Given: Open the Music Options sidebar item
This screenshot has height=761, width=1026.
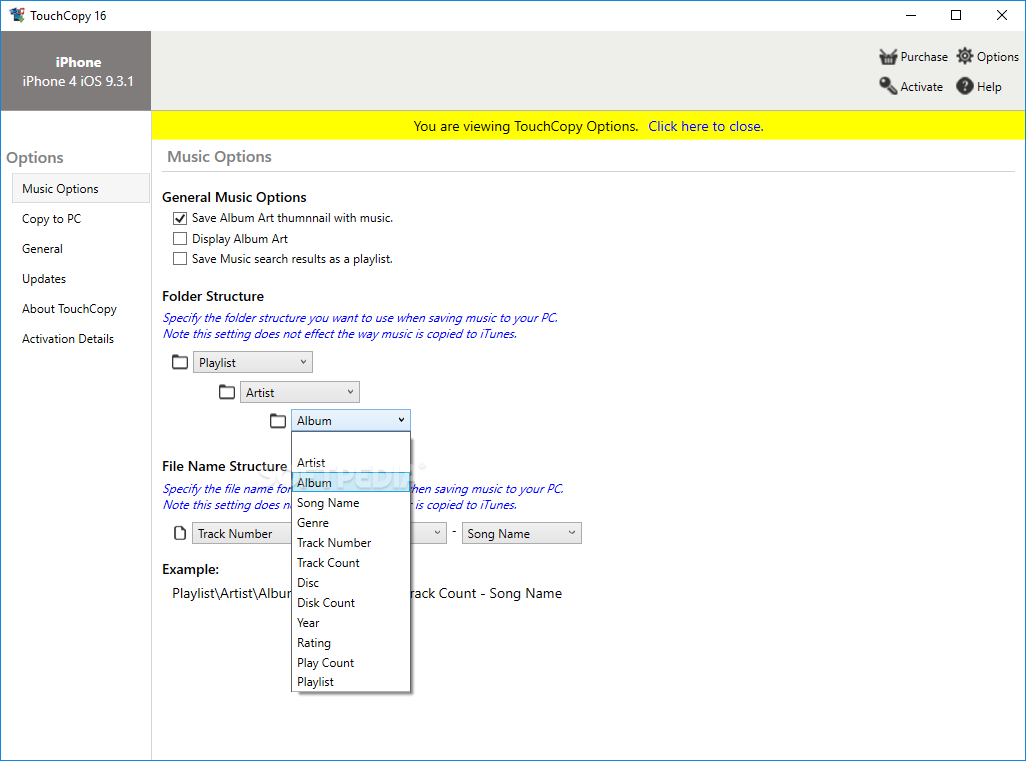Looking at the screenshot, I should [x=80, y=188].
